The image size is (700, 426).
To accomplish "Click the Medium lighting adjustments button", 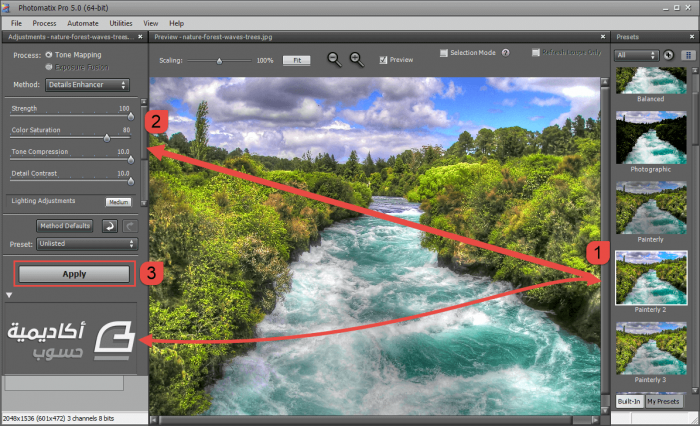I will click(x=119, y=202).
